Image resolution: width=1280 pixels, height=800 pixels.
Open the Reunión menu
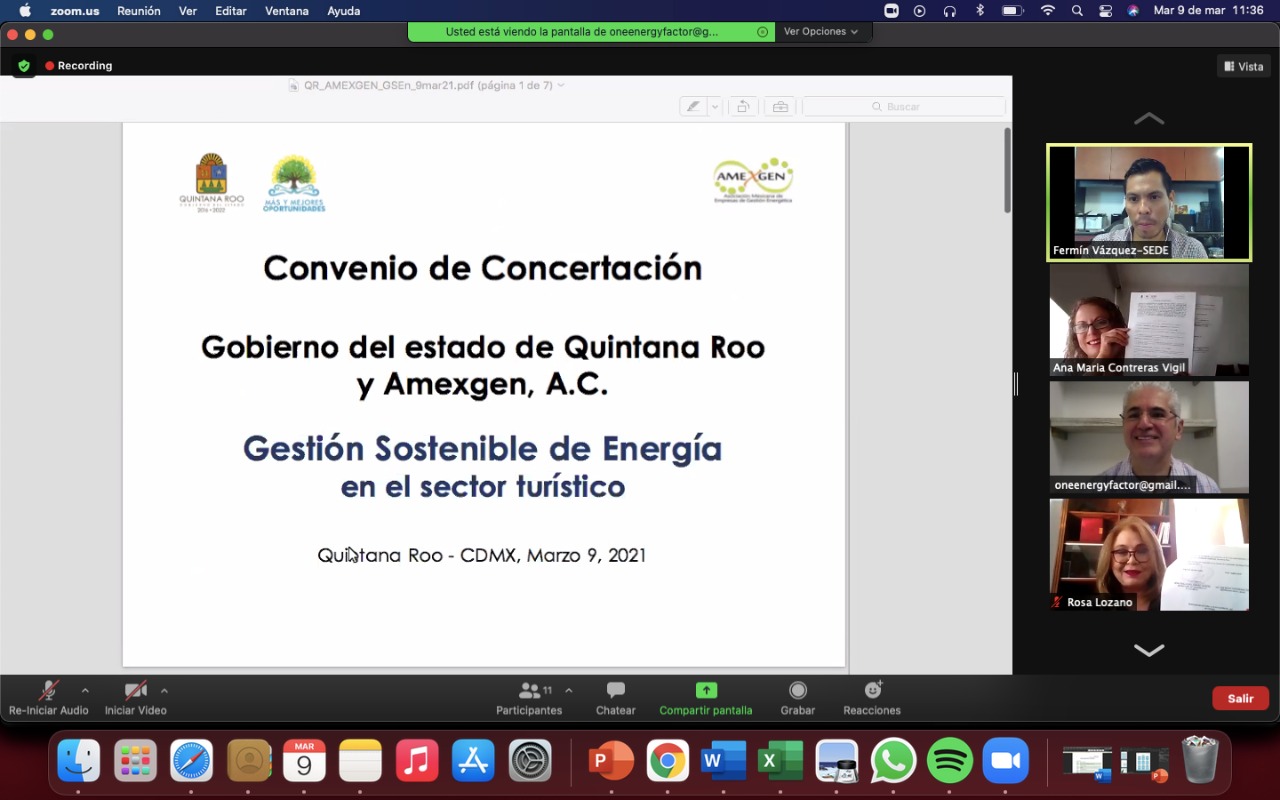[139, 11]
